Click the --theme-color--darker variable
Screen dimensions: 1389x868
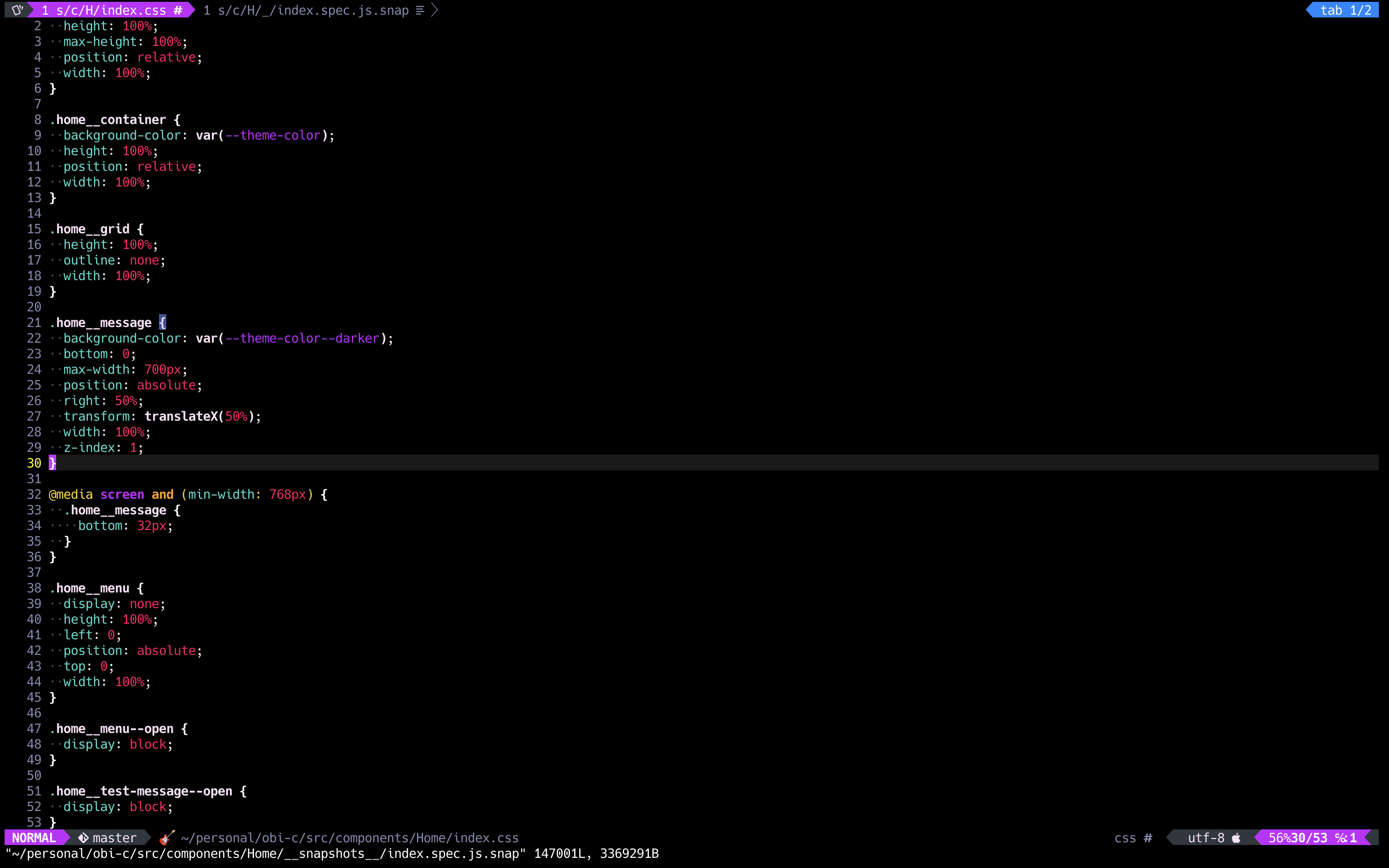click(302, 338)
